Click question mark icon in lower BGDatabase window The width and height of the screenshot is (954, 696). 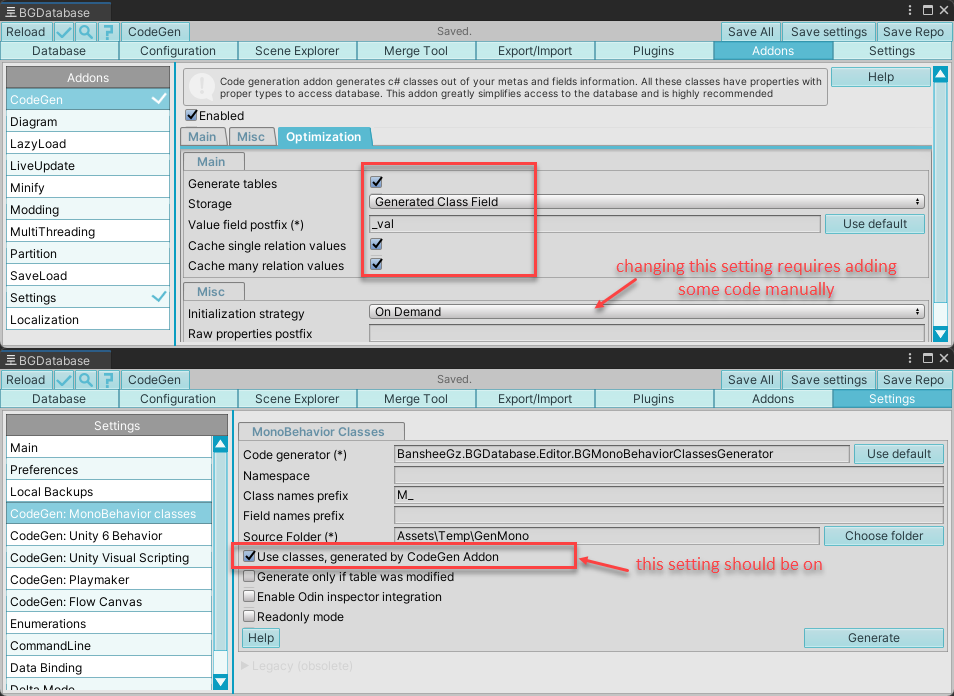click(108, 380)
